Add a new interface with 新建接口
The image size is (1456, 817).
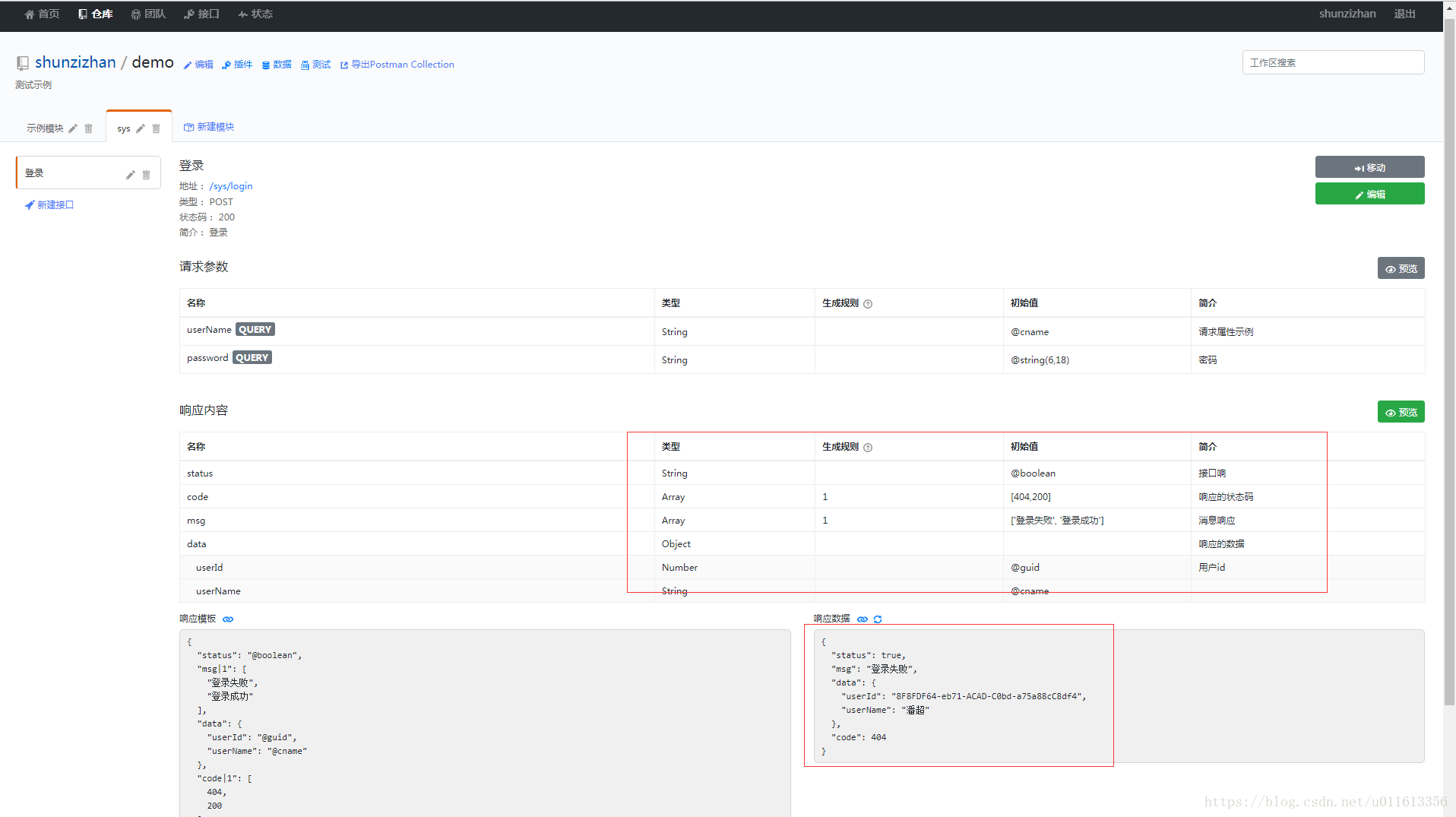[49, 205]
